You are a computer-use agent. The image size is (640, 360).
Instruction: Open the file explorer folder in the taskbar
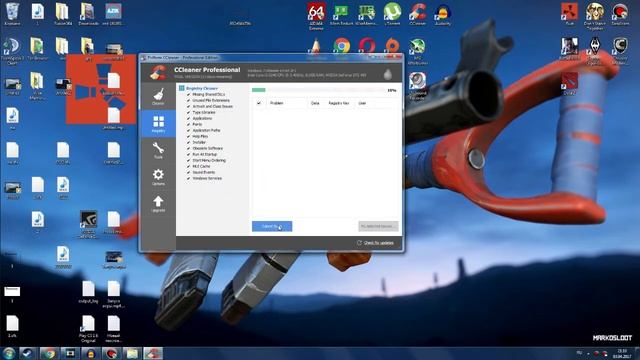[x=132, y=353]
